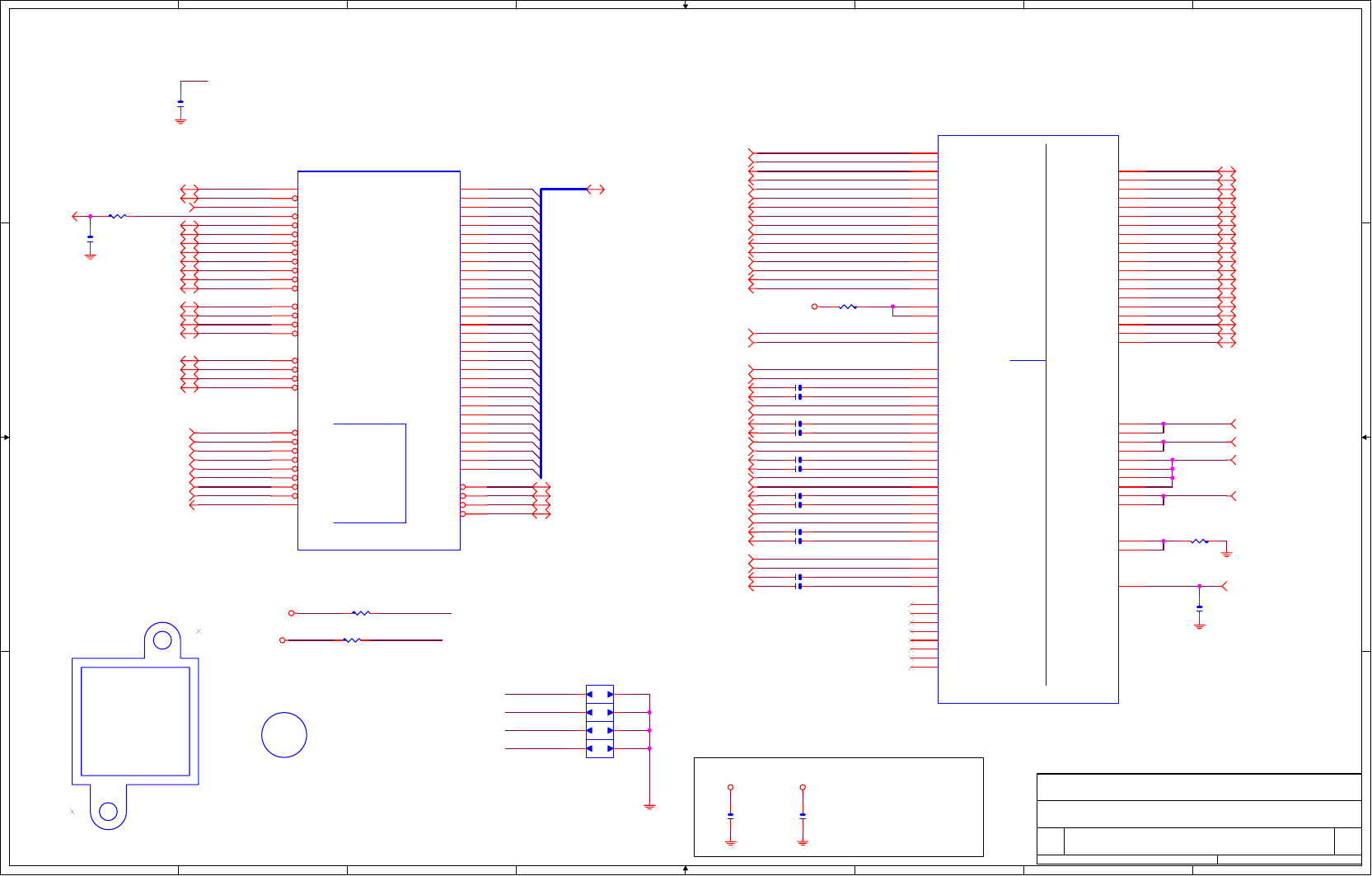Click the short horizontal stub inside the right IC
This screenshot has height=876, width=1372.
pos(1028,360)
